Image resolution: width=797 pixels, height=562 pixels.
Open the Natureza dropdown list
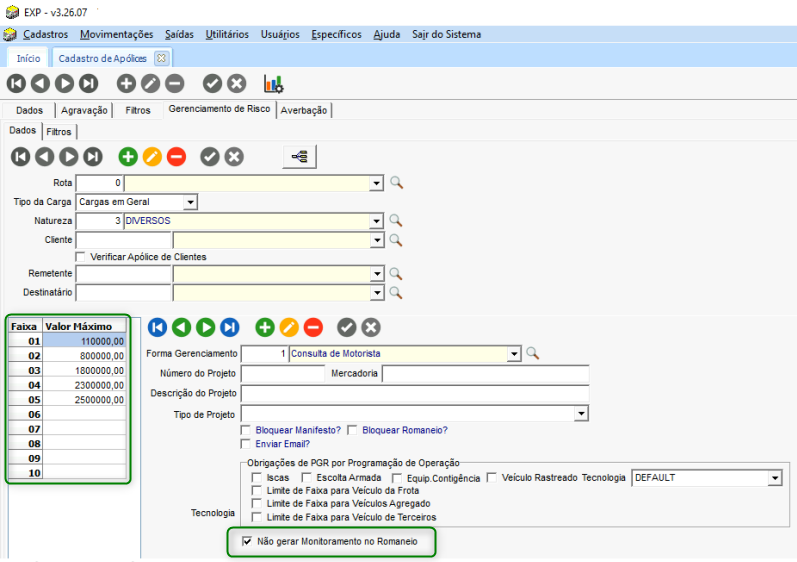tap(376, 221)
